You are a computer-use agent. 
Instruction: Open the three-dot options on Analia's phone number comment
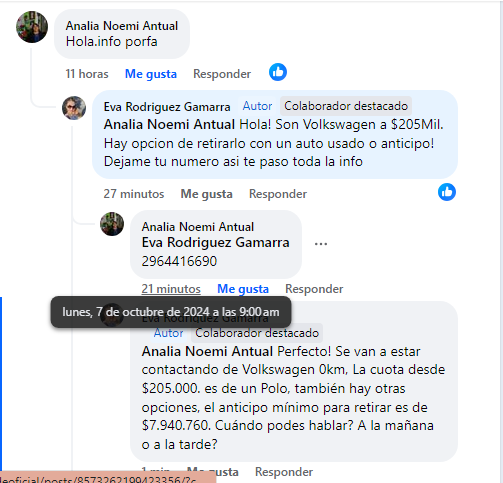click(321, 244)
